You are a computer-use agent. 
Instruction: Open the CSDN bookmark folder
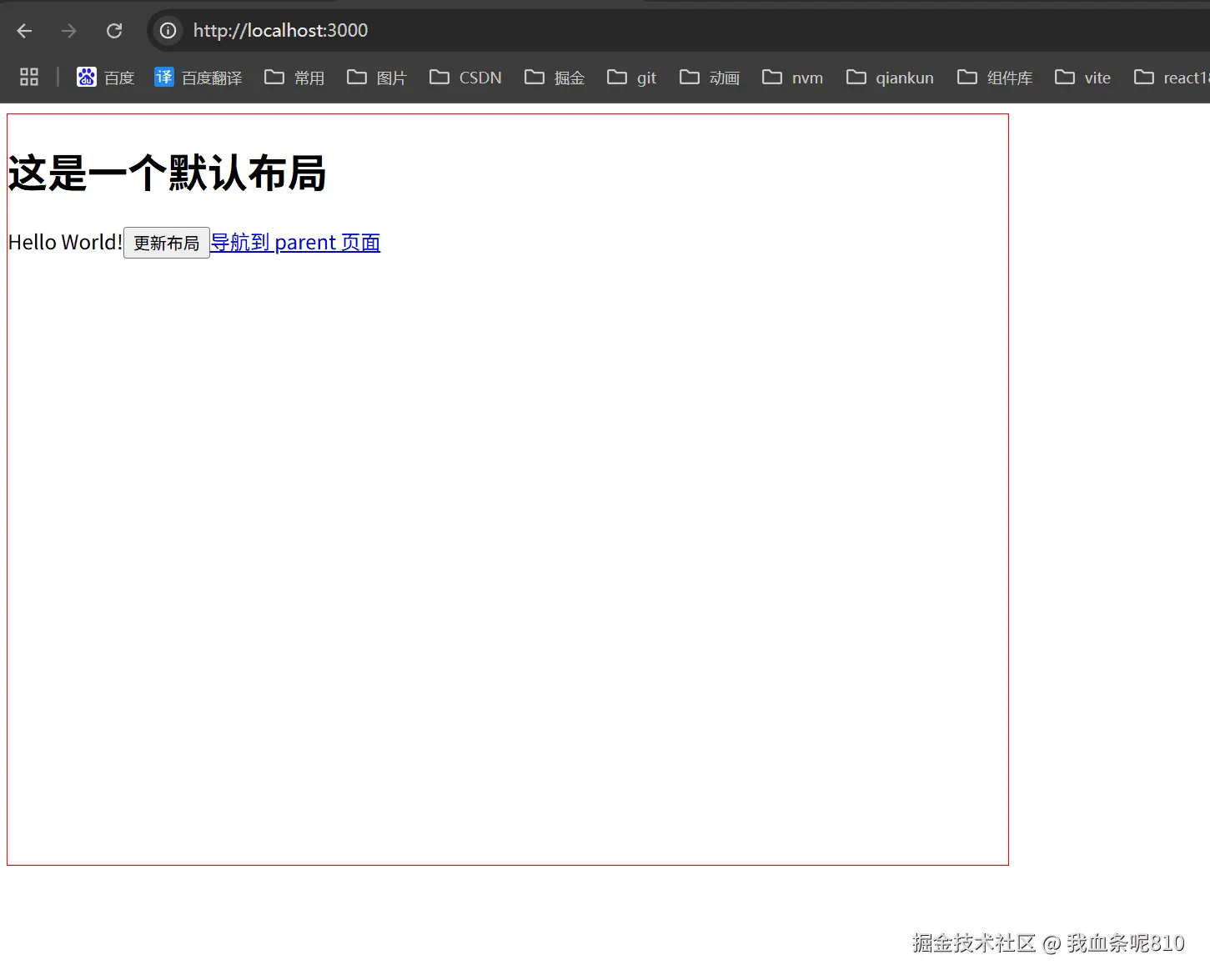click(x=465, y=78)
